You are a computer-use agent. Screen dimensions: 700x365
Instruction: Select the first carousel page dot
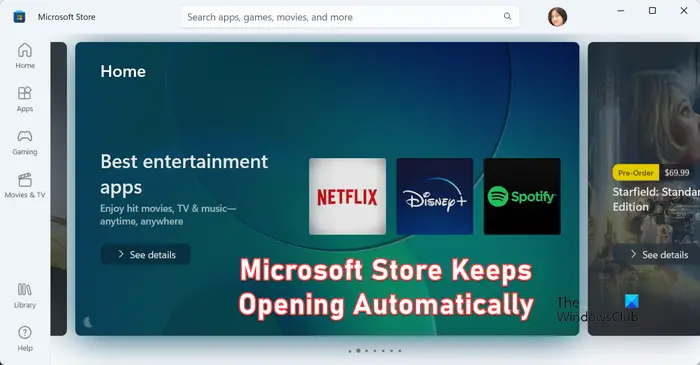click(x=350, y=351)
